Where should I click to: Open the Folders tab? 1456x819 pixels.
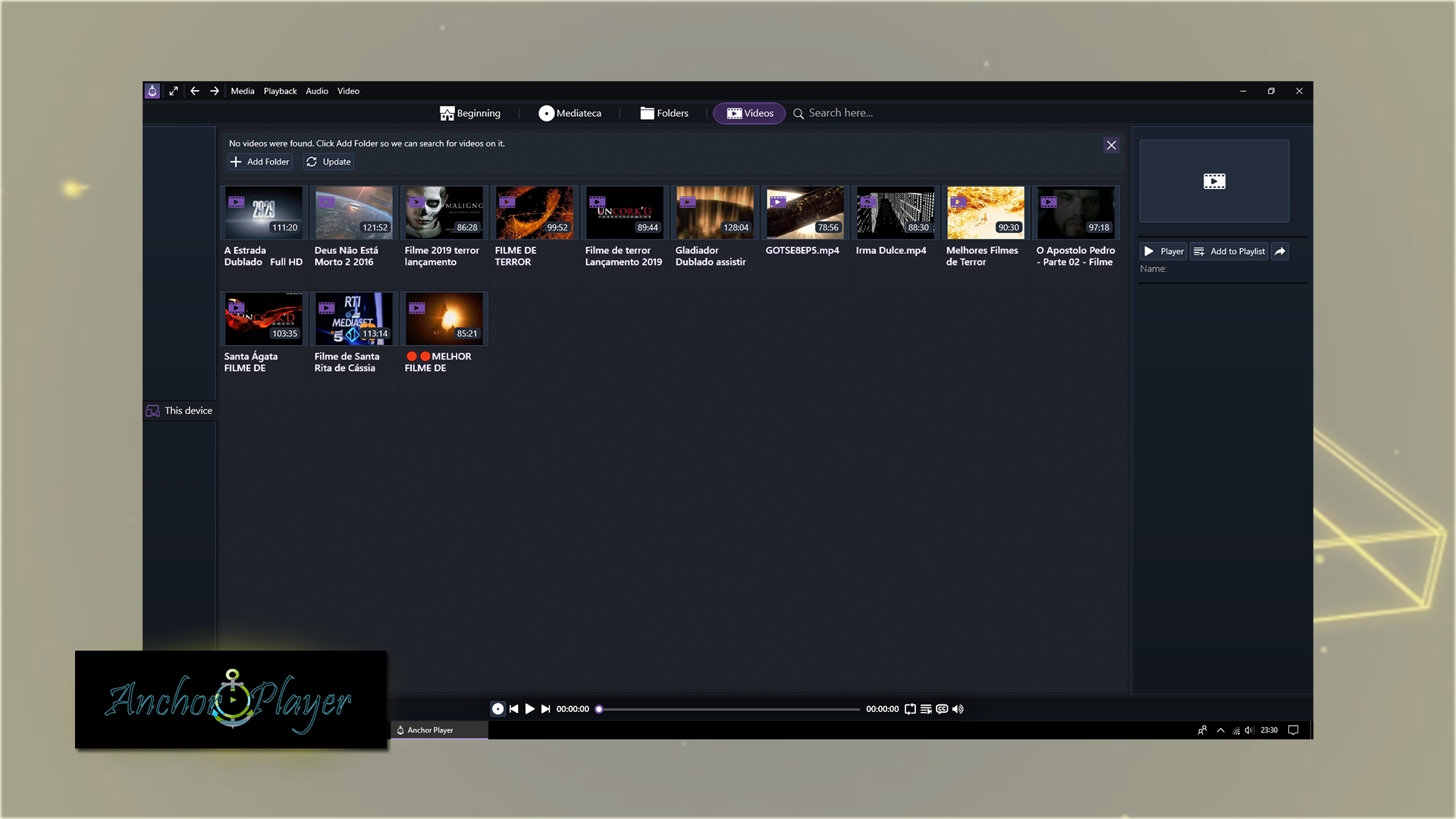[664, 113]
